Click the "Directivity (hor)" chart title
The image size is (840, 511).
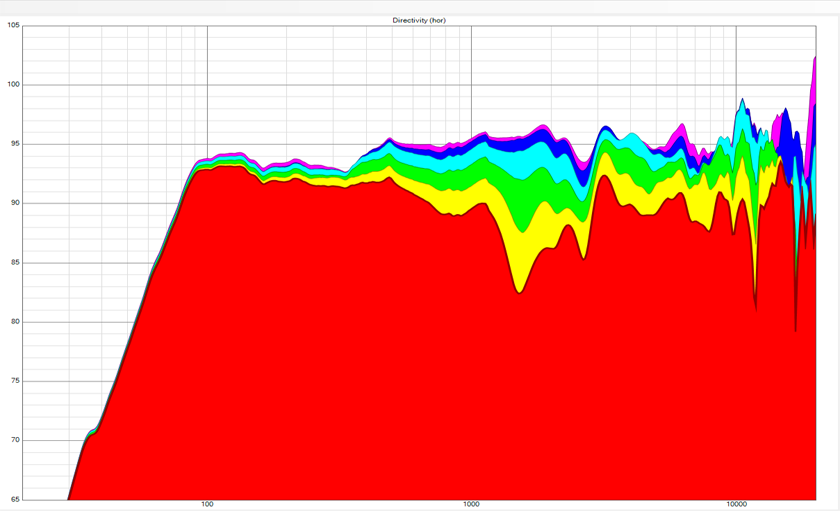click(419, 20)
